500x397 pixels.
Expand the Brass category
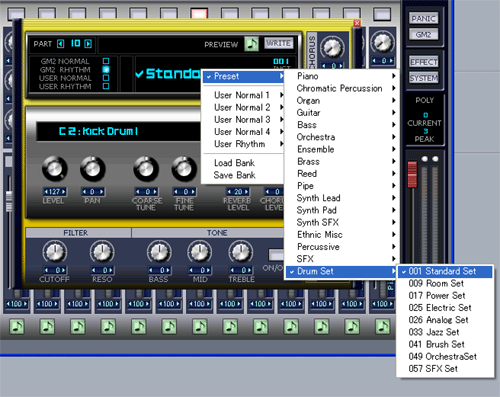point(342,161)
